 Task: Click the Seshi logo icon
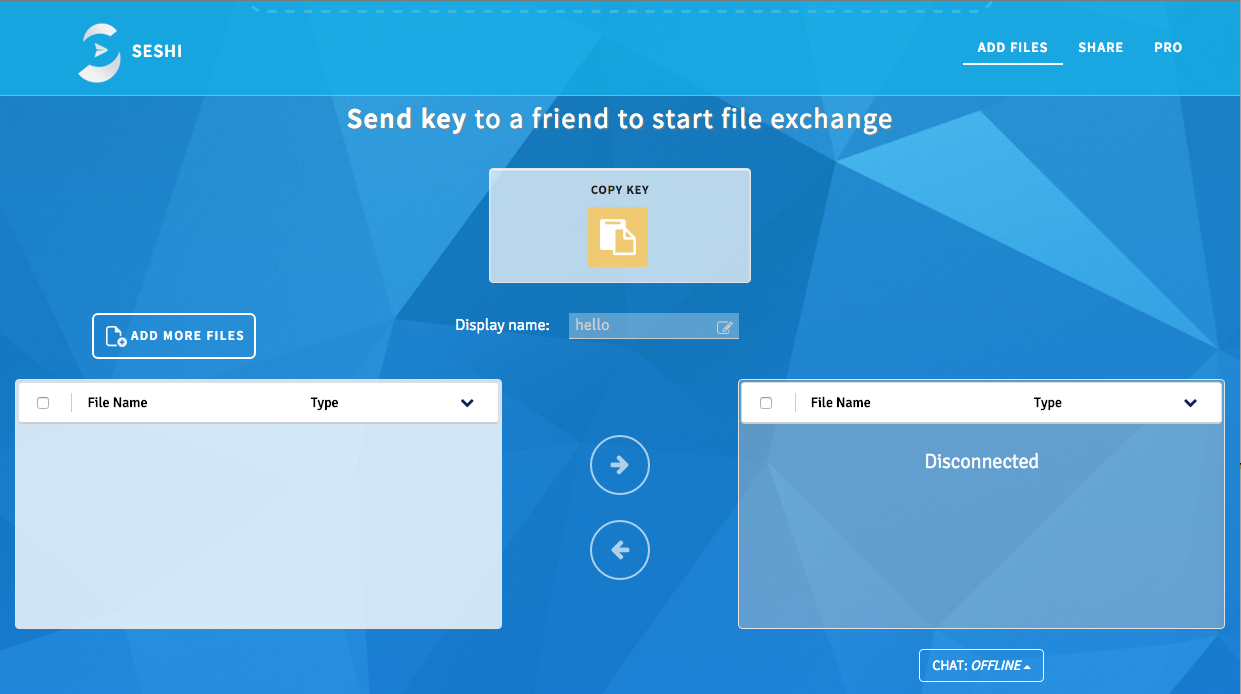pyautogui.click(x=99, y=52)
